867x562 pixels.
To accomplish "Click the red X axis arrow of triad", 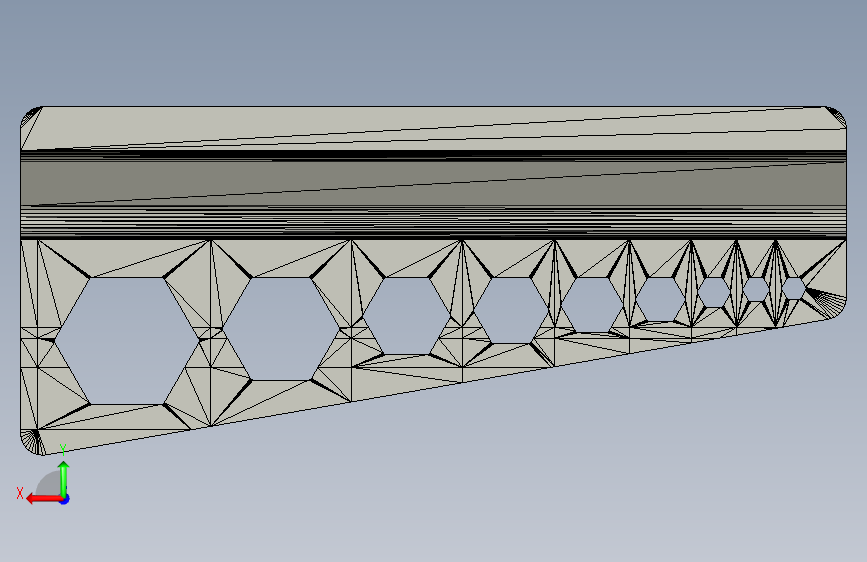I will (x=44, y=499).
